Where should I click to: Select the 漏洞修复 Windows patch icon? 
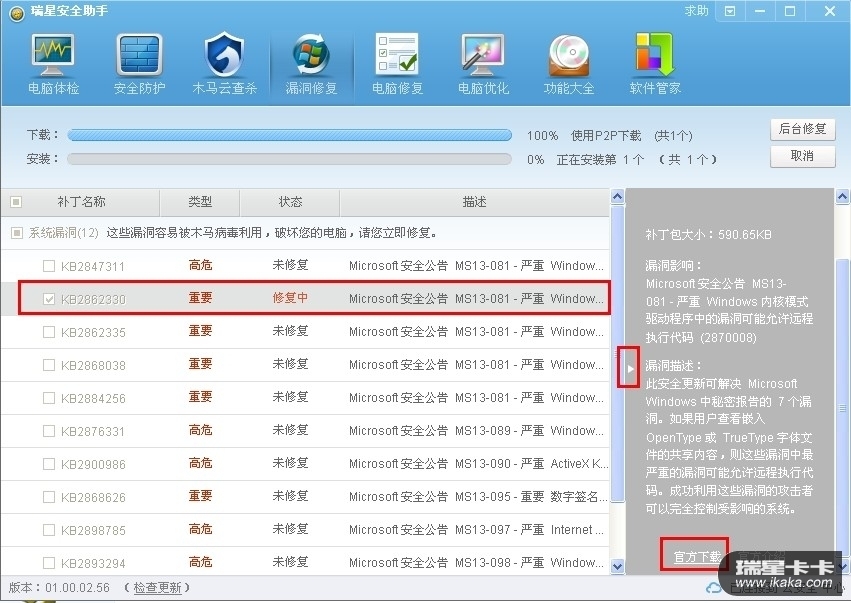(x=311, y=64)
